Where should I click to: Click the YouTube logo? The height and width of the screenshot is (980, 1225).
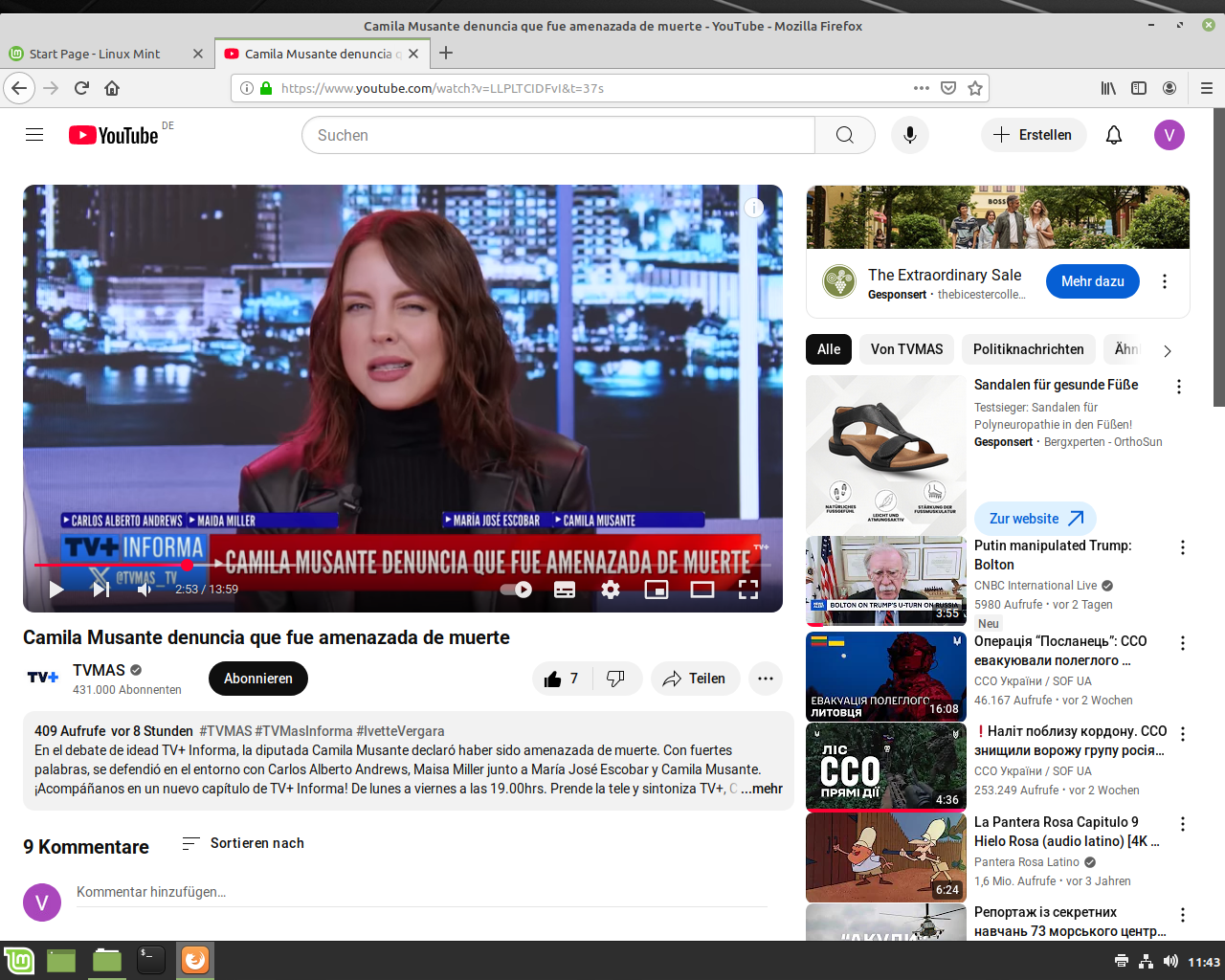pos(114,135)
